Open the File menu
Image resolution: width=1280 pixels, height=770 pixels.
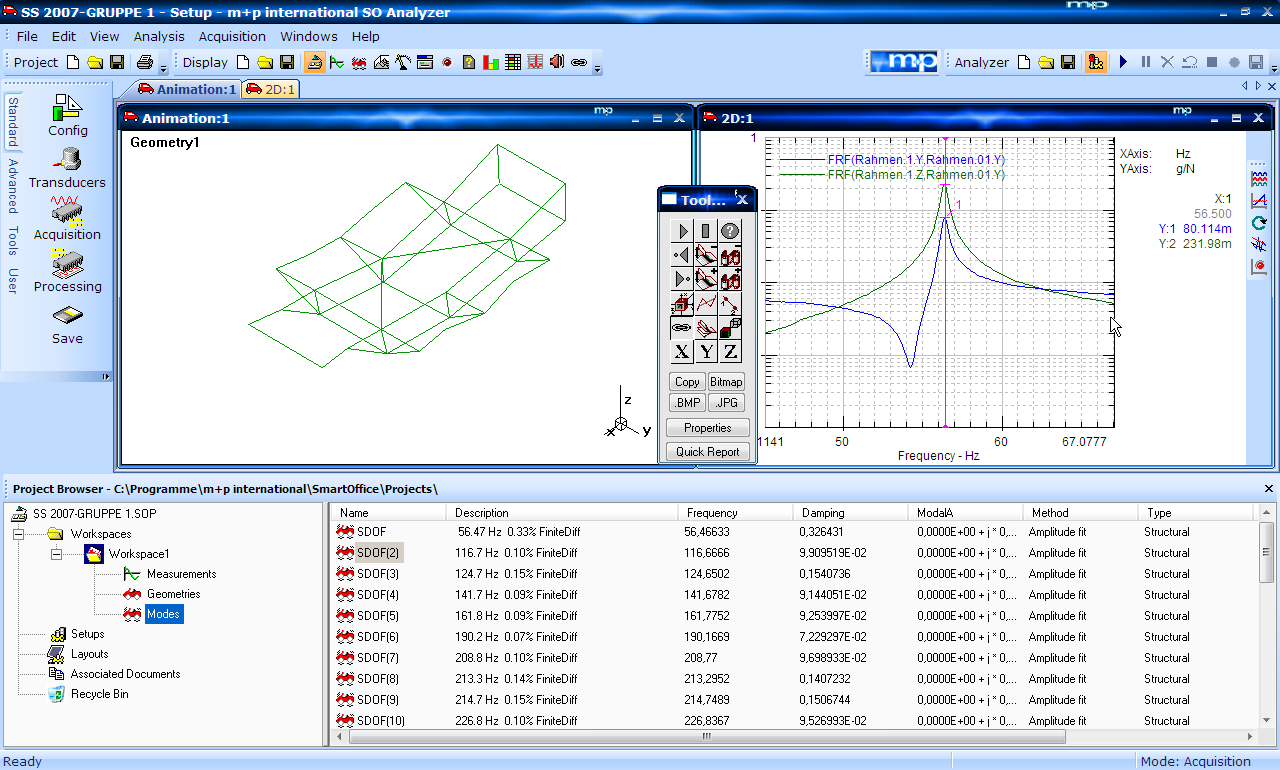[x=27, y=36]
